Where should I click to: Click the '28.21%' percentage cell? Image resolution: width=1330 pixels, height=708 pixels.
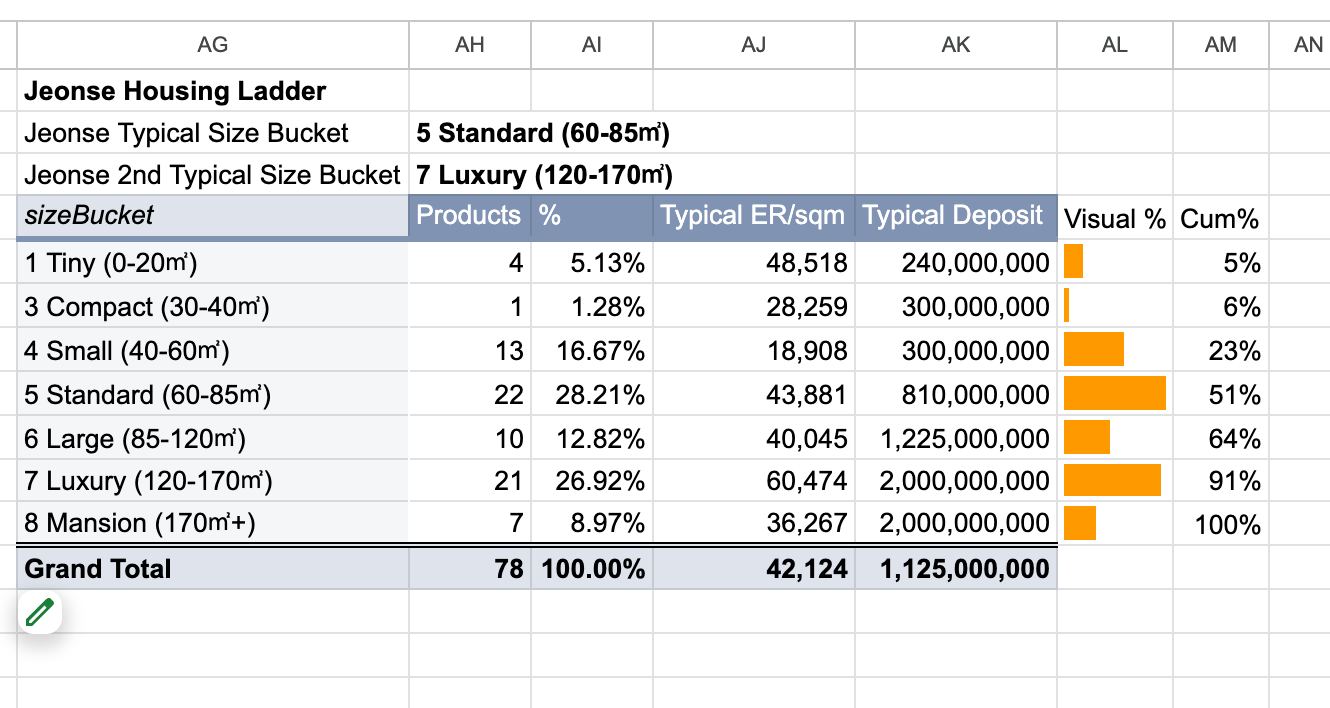point(592,395)
